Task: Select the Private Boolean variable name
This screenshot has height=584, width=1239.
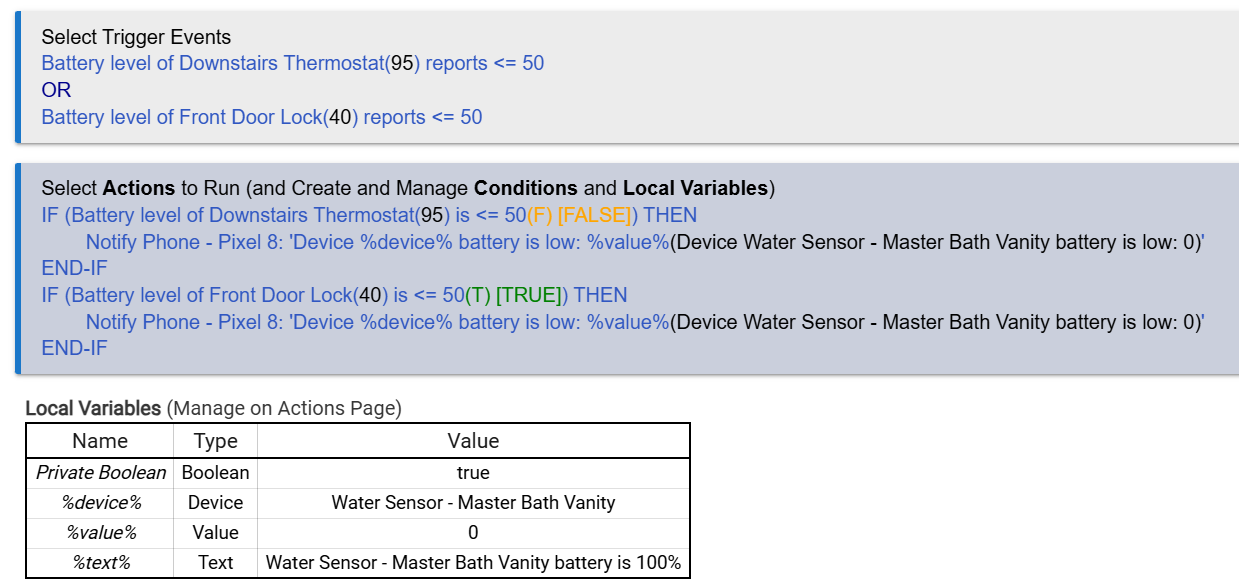Action: [x=100, y=472]
